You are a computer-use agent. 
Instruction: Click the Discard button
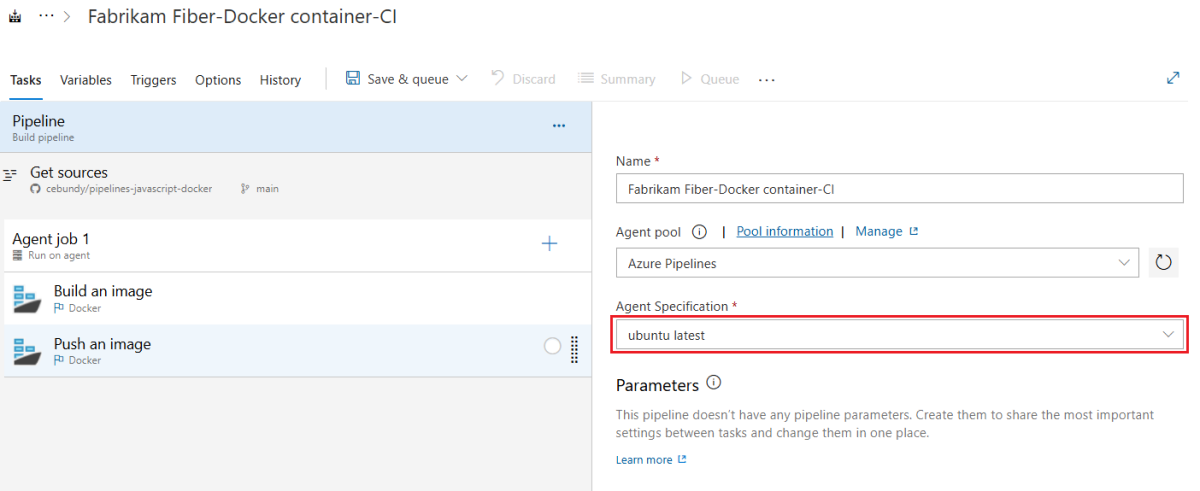523,79
